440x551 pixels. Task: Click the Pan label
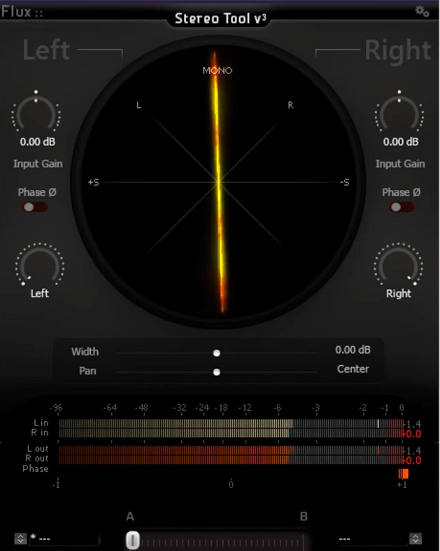click(88, 371)
